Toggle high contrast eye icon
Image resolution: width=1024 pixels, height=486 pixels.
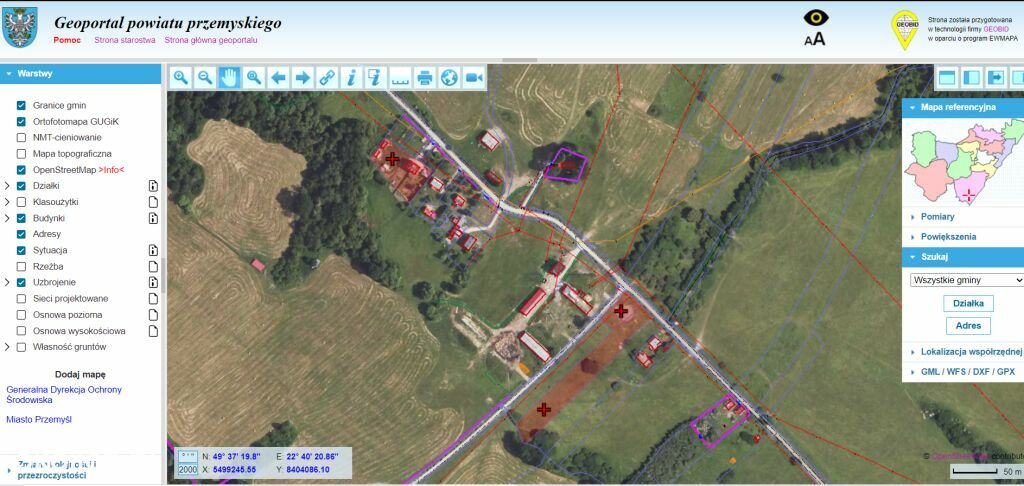click(x=816, y=18)
